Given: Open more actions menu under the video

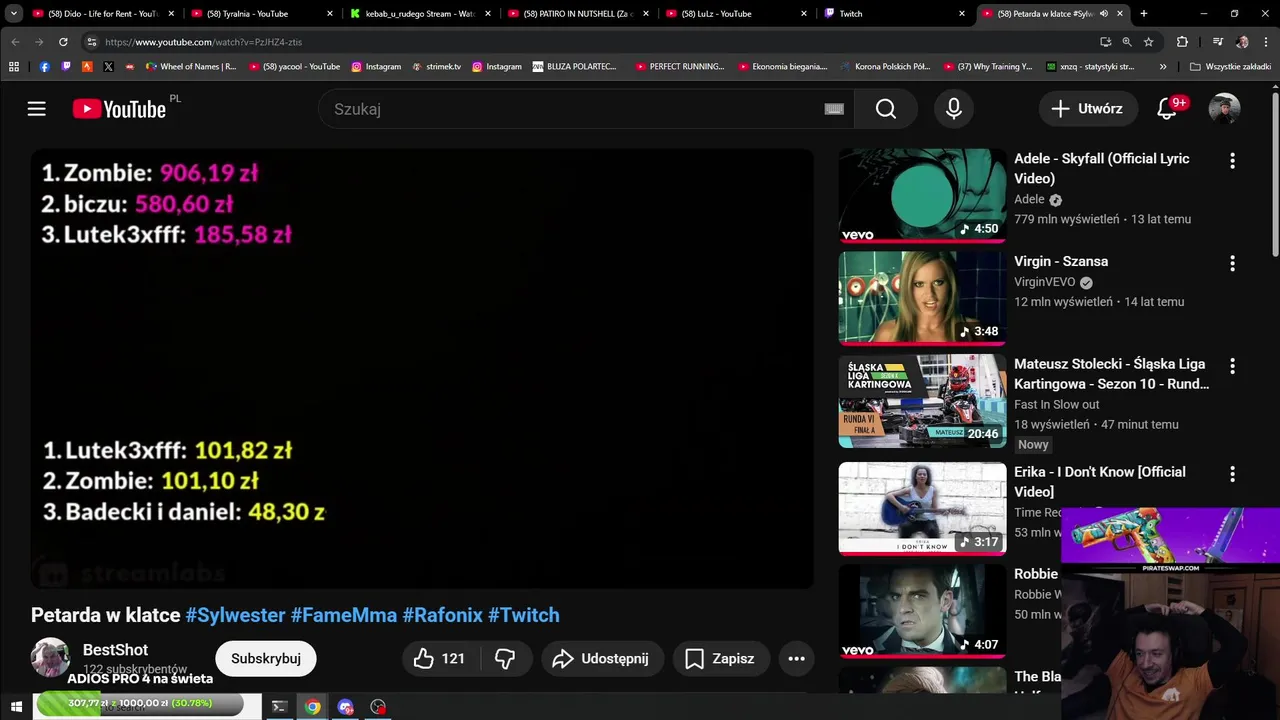Looking at the screenshot, I should tap(796, 658).
